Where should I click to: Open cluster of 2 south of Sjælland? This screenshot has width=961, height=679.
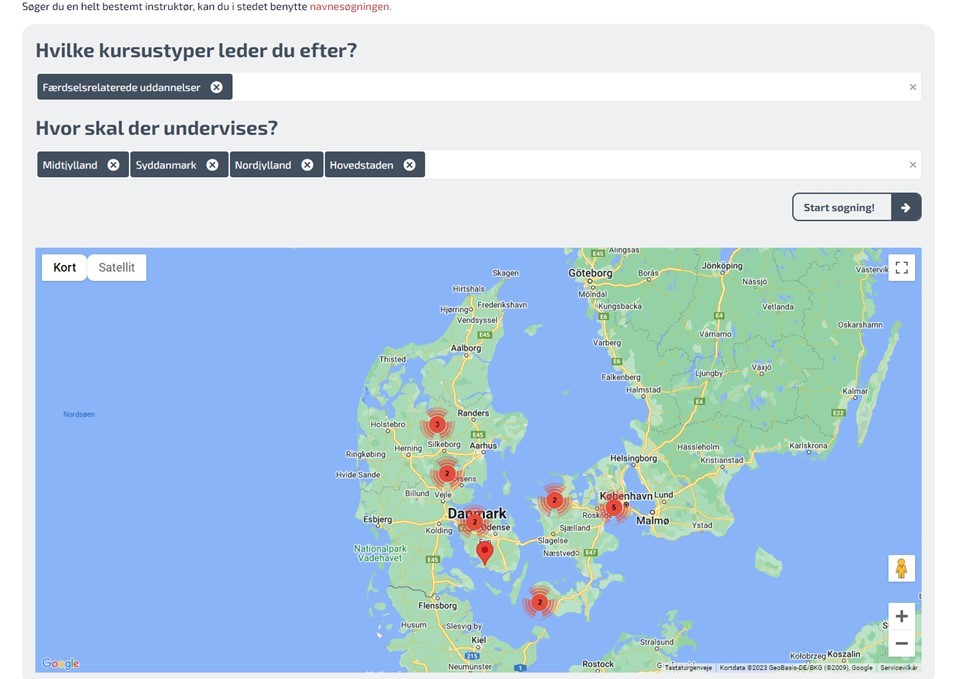pos(539,602)
